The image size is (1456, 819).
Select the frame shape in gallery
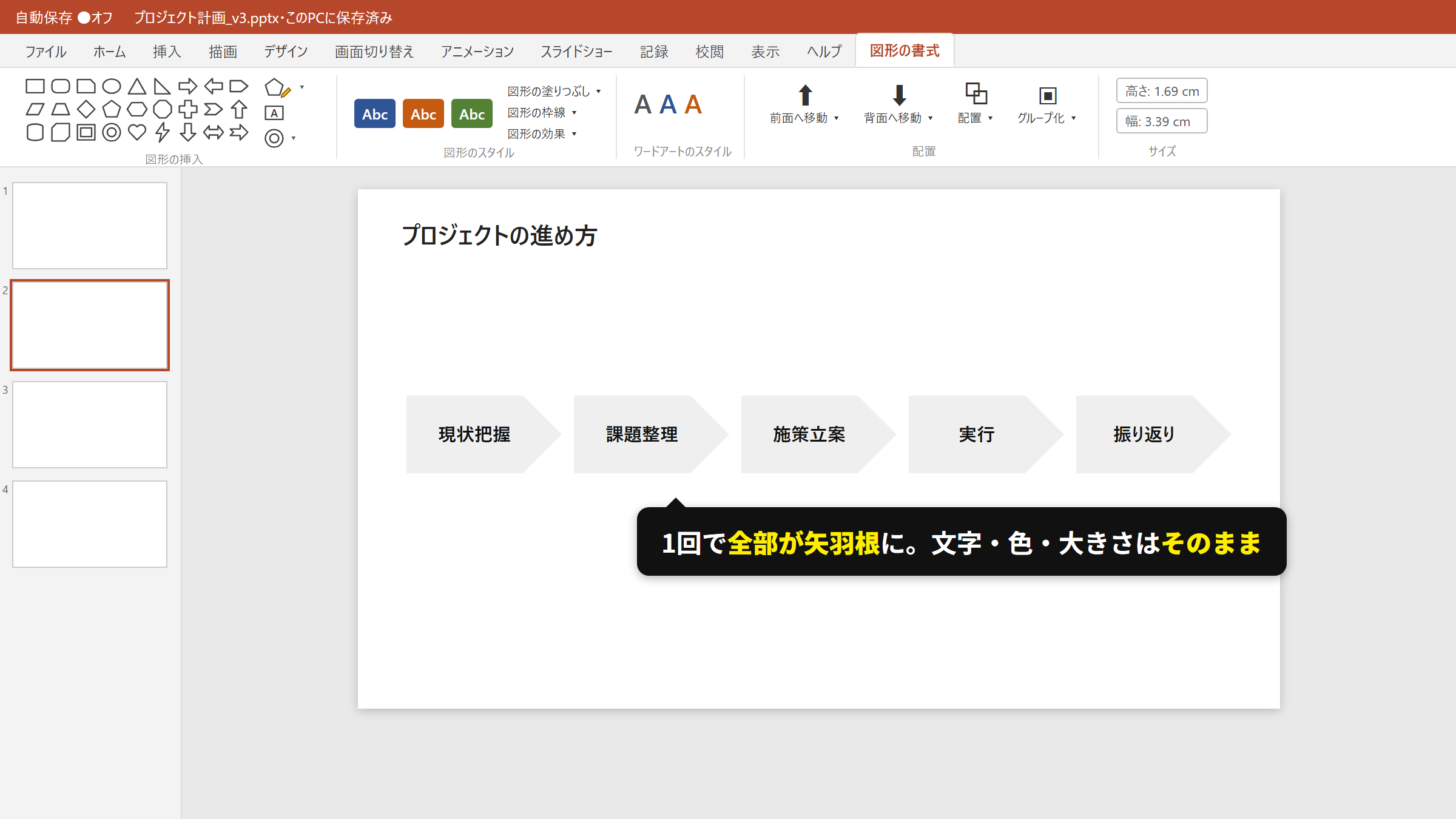pyautogui.click(x=86, y=132)
